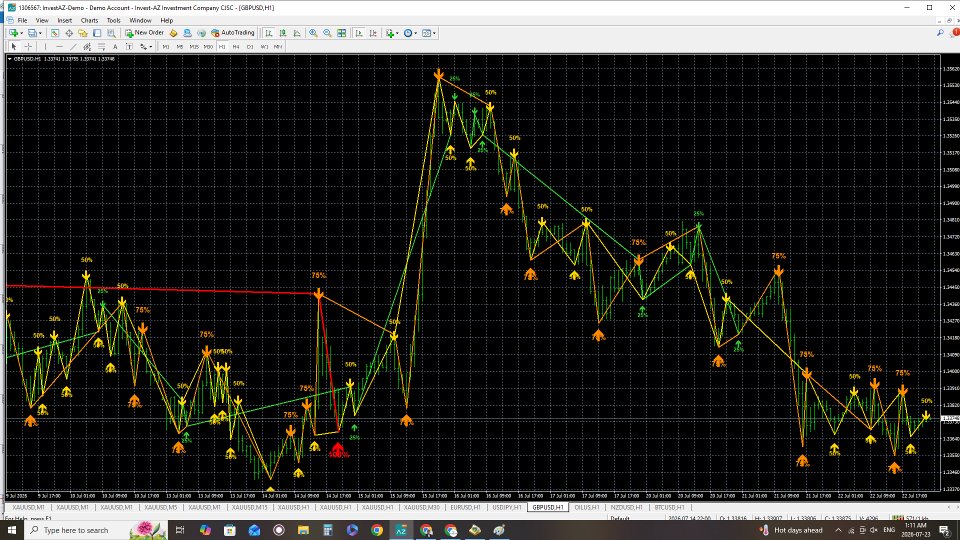
Task: Expand the Periods dropdown arrow
Action: [x=416, y=33]
